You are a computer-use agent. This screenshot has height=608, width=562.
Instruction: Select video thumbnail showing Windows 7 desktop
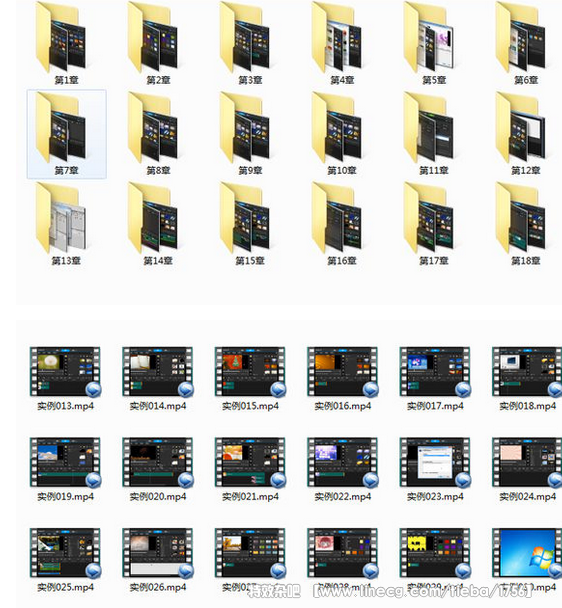tap(527, 553)
